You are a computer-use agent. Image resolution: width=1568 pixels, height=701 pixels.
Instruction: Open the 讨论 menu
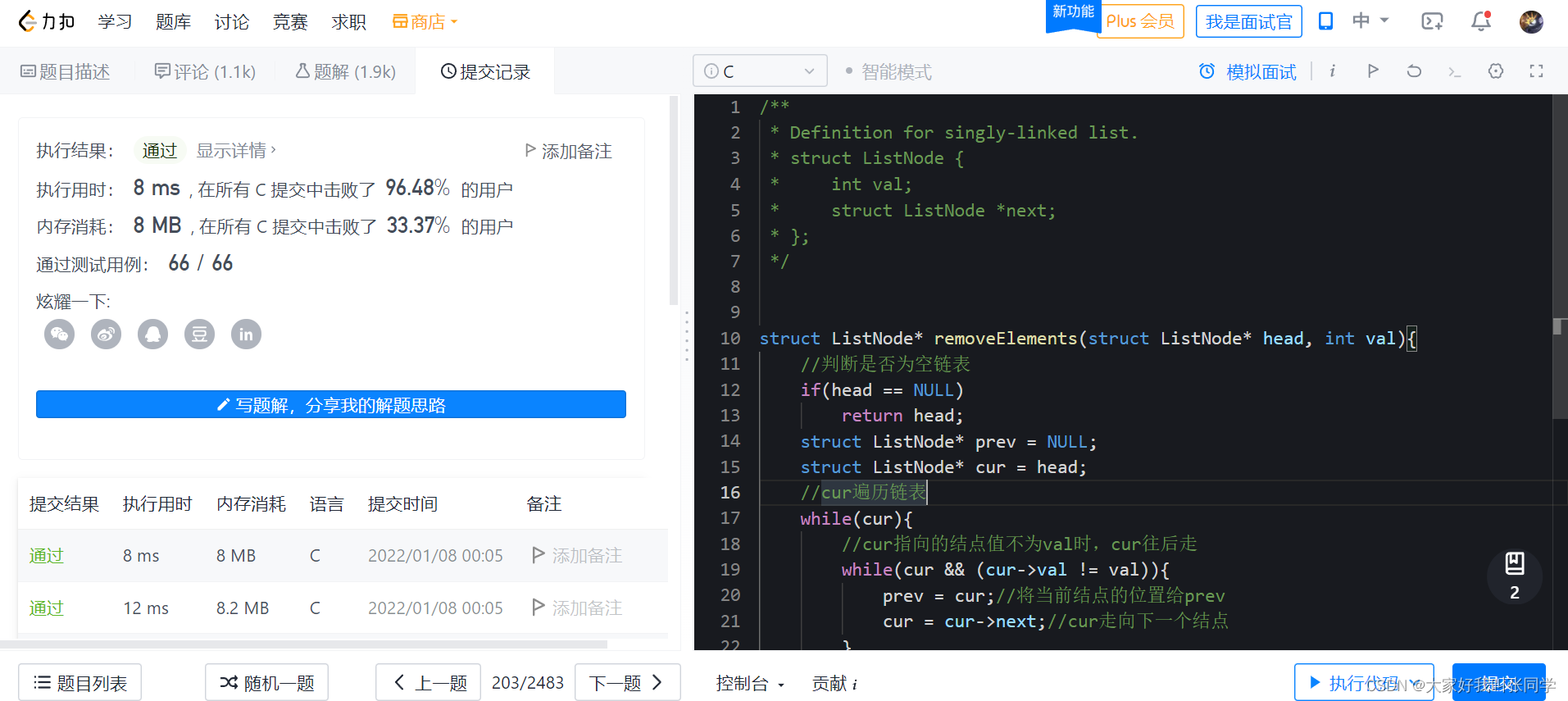(232, 22)
